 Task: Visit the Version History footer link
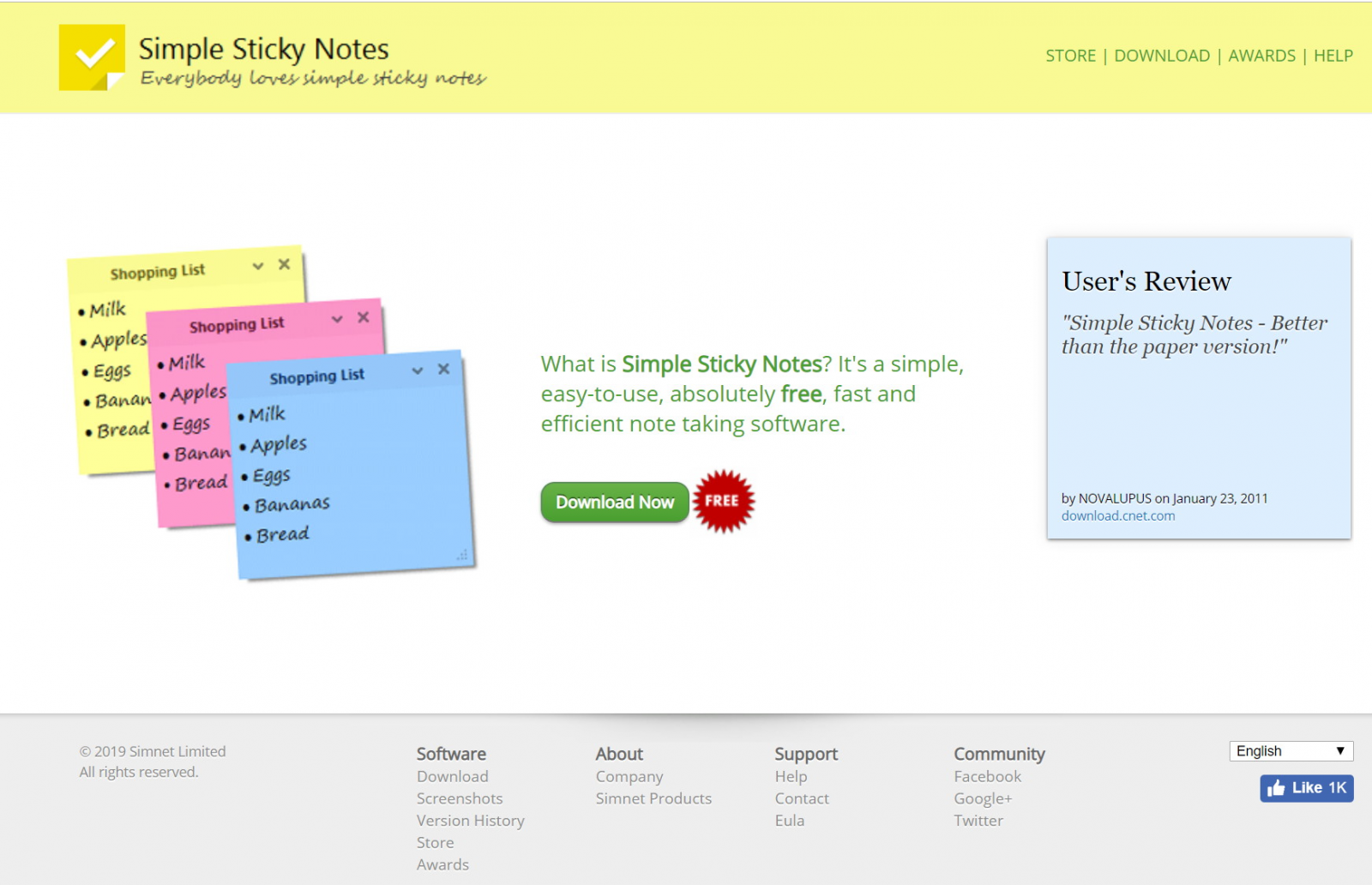pos(470,821)
